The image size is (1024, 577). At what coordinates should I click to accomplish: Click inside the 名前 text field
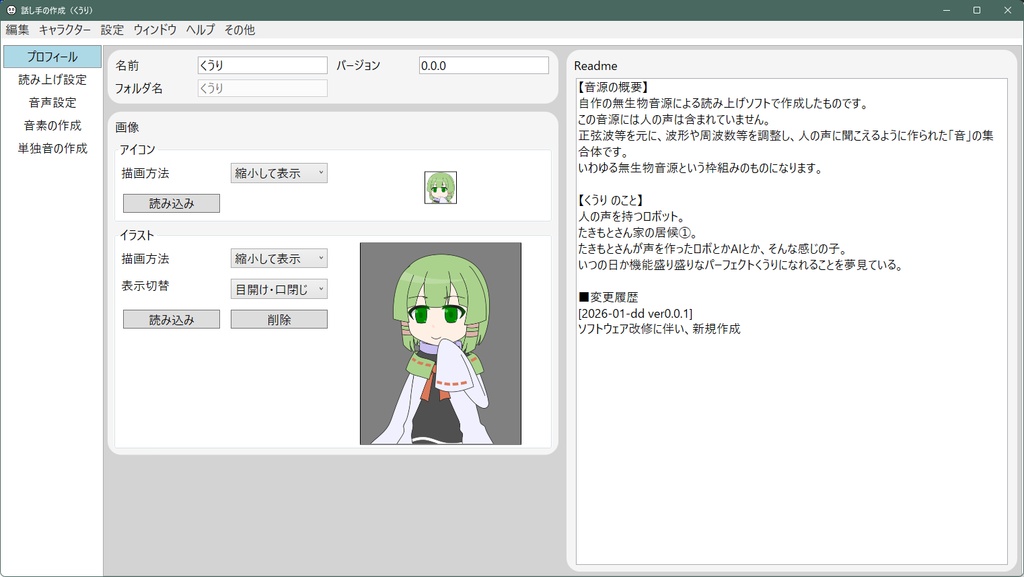pos(262,64)
